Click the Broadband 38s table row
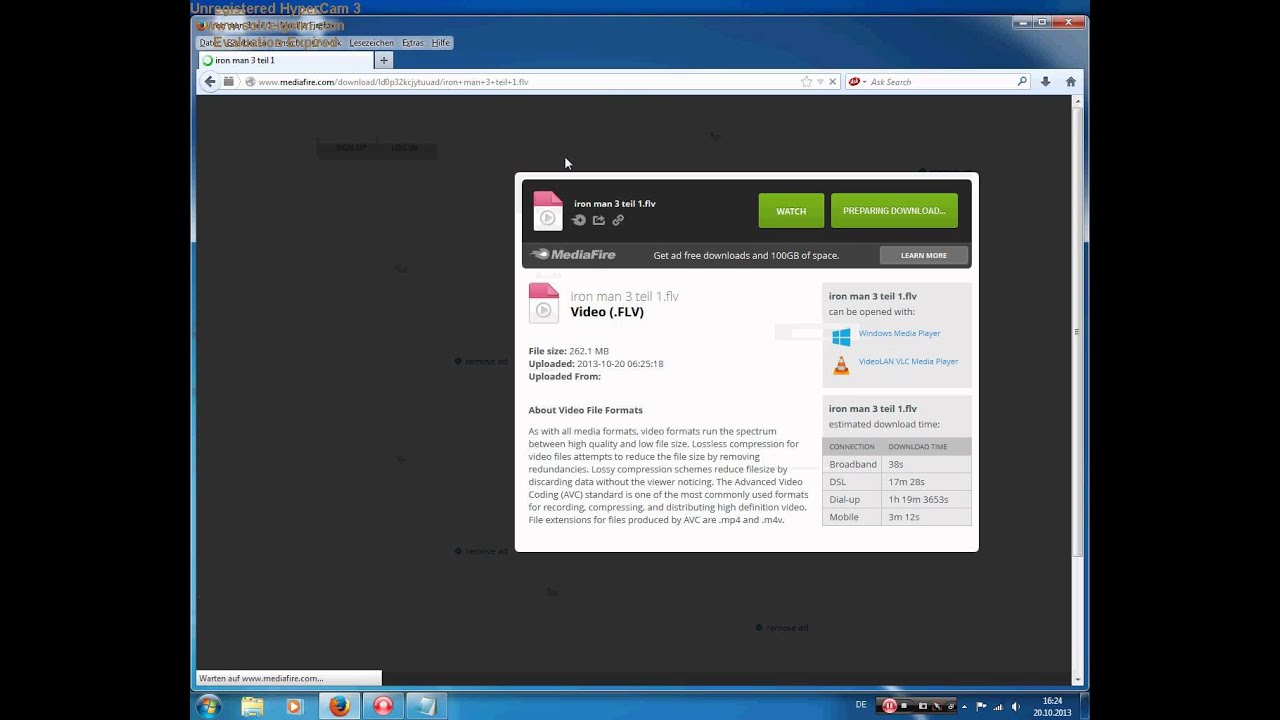The image size is (1280, 720). pos(897,464)
